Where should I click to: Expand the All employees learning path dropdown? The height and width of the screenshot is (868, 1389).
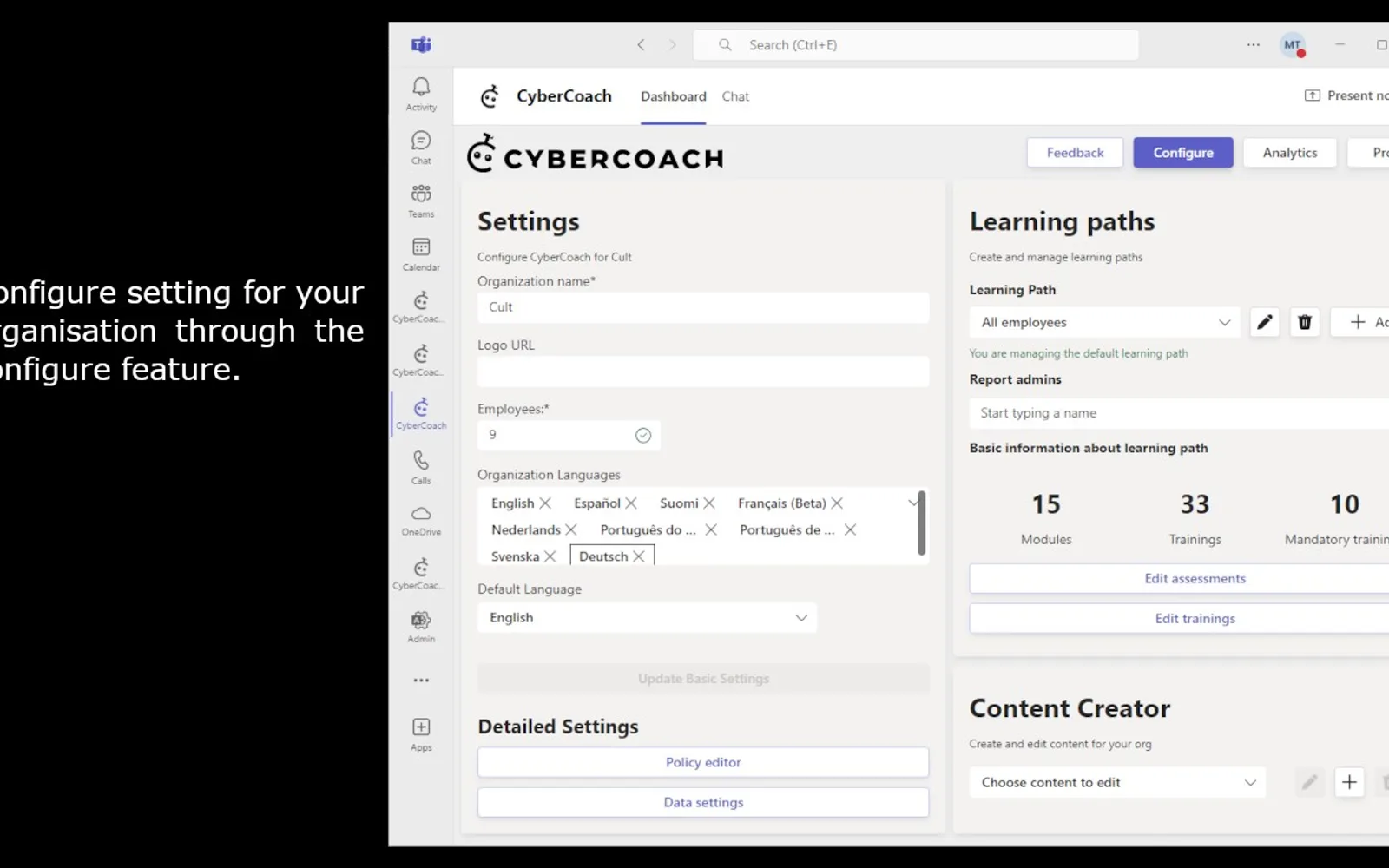tap(1105, 322)
